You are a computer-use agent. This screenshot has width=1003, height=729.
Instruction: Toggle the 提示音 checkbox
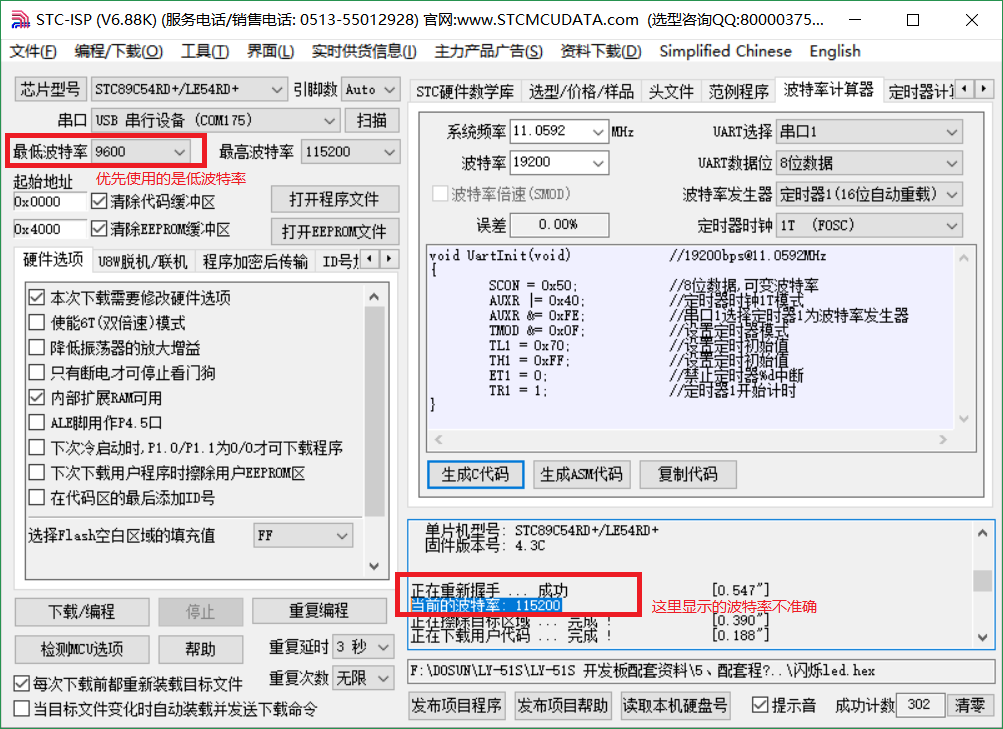tap(759, 705)
